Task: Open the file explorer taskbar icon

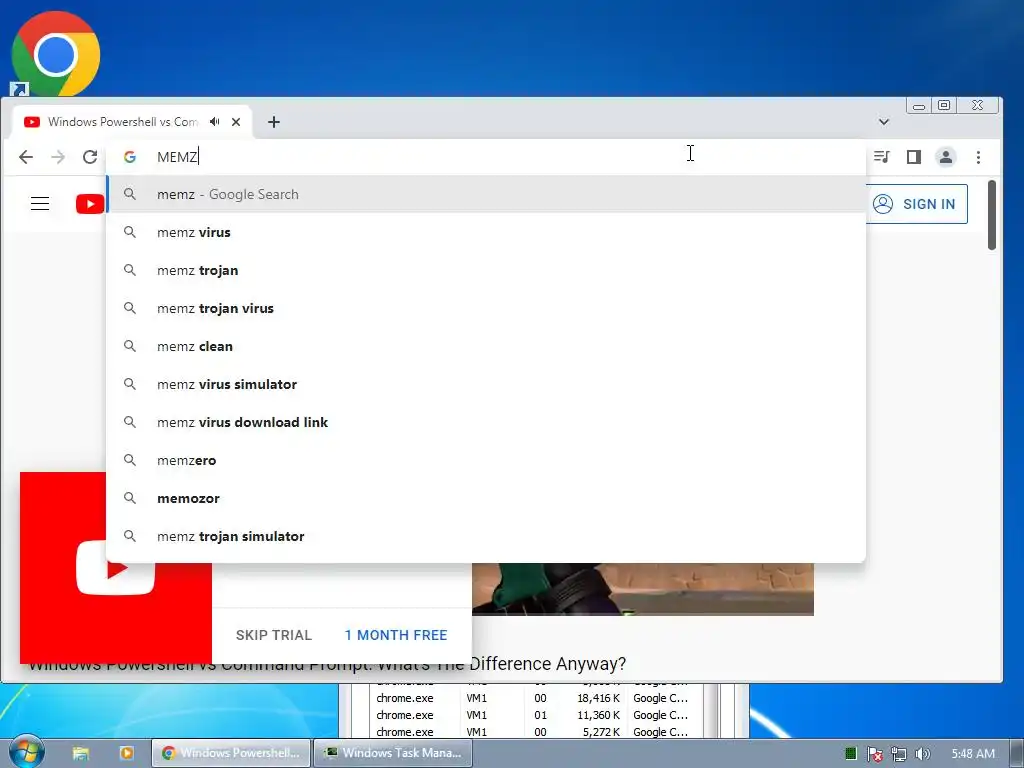Action: pyautogui.click(x=80, y=753)
